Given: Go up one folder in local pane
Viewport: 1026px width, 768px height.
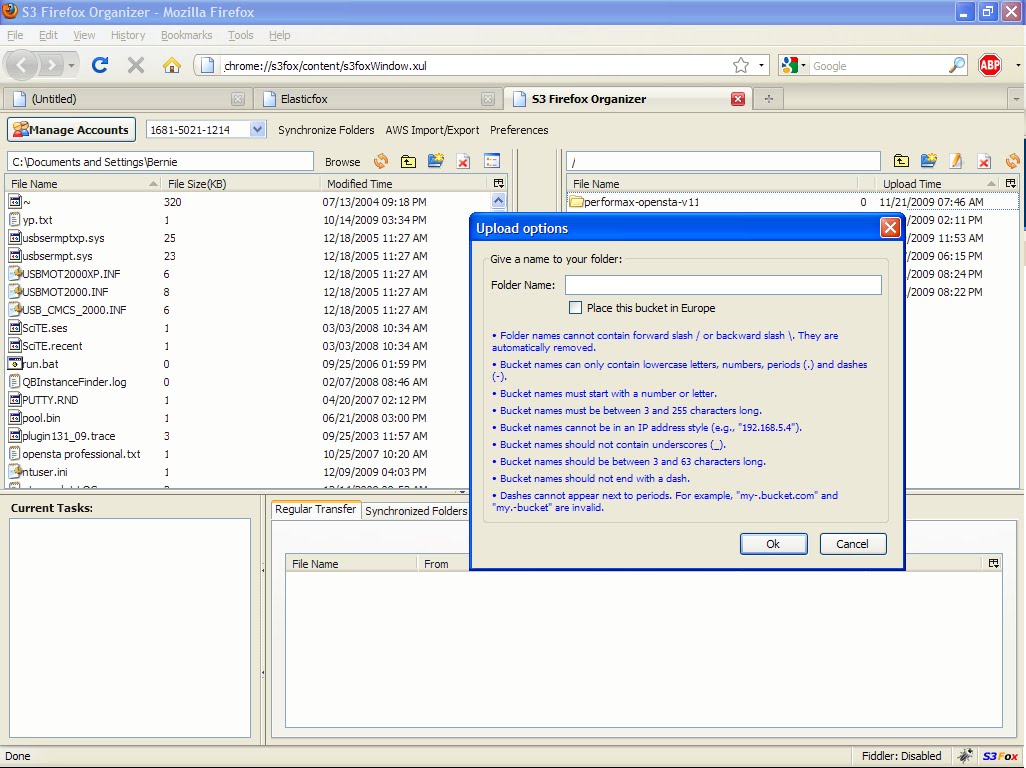Looking at the screenshot, I should coord(408,161).
